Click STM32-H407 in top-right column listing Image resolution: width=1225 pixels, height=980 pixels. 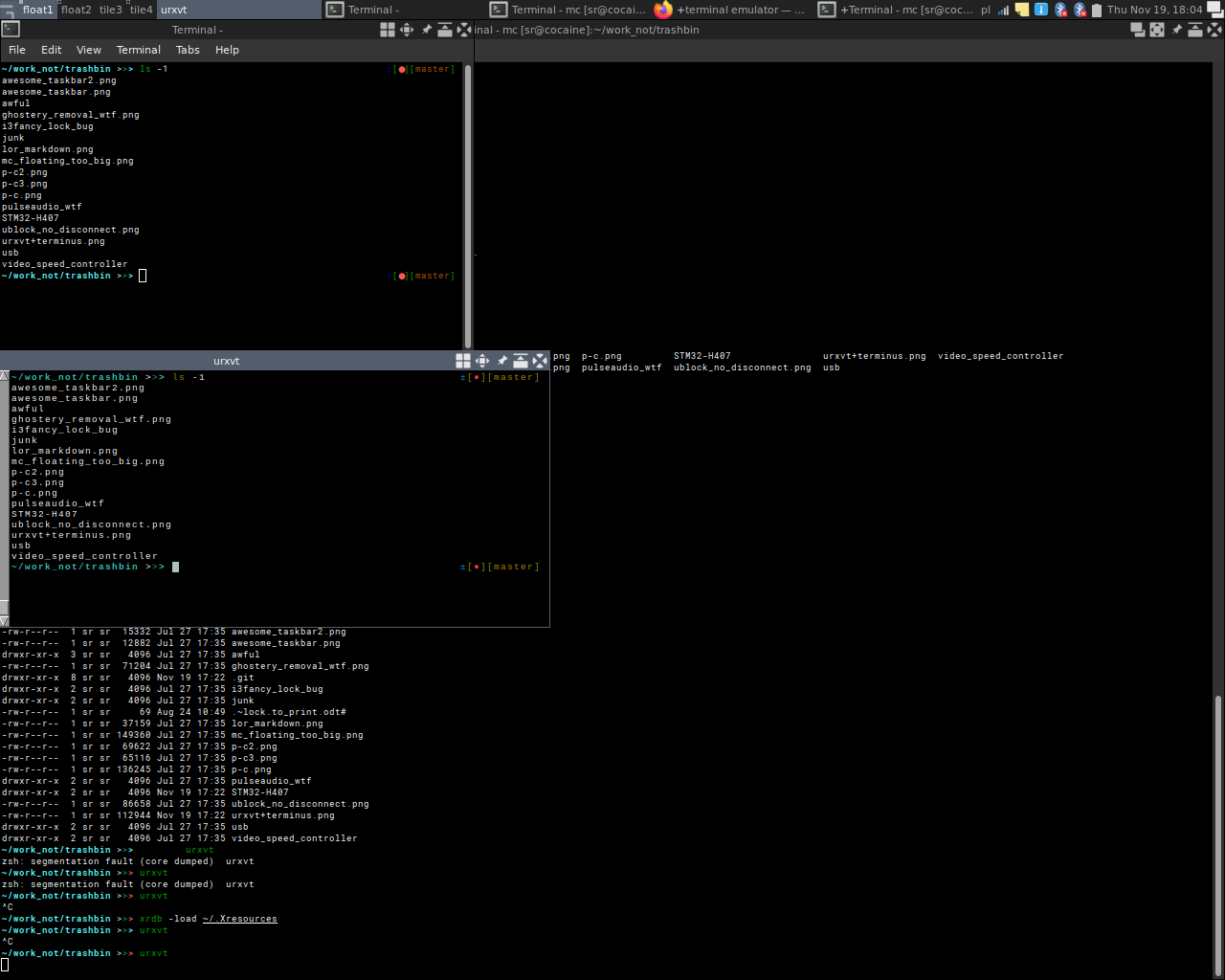702,356
